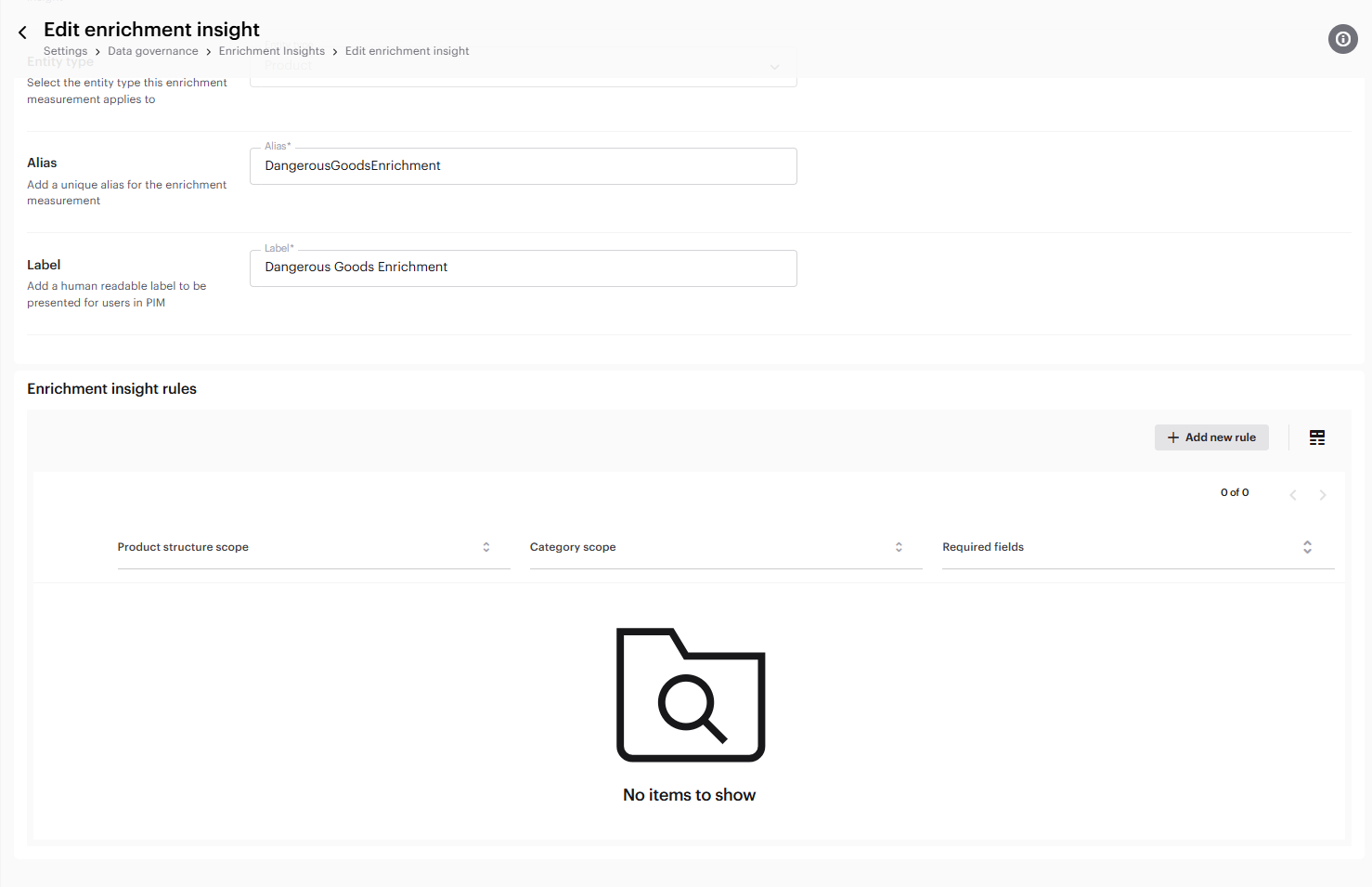
Task: Open the info icon in the top-right corner
Action: tap(1342, 39)
